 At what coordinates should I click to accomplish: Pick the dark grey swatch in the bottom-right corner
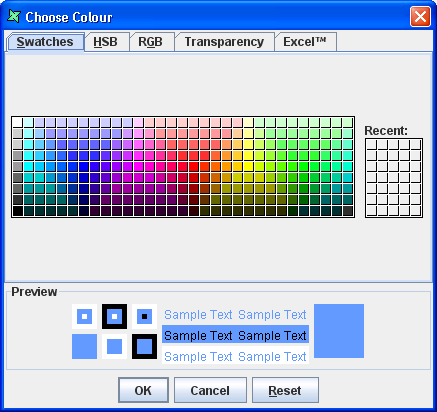pos(348,211)
